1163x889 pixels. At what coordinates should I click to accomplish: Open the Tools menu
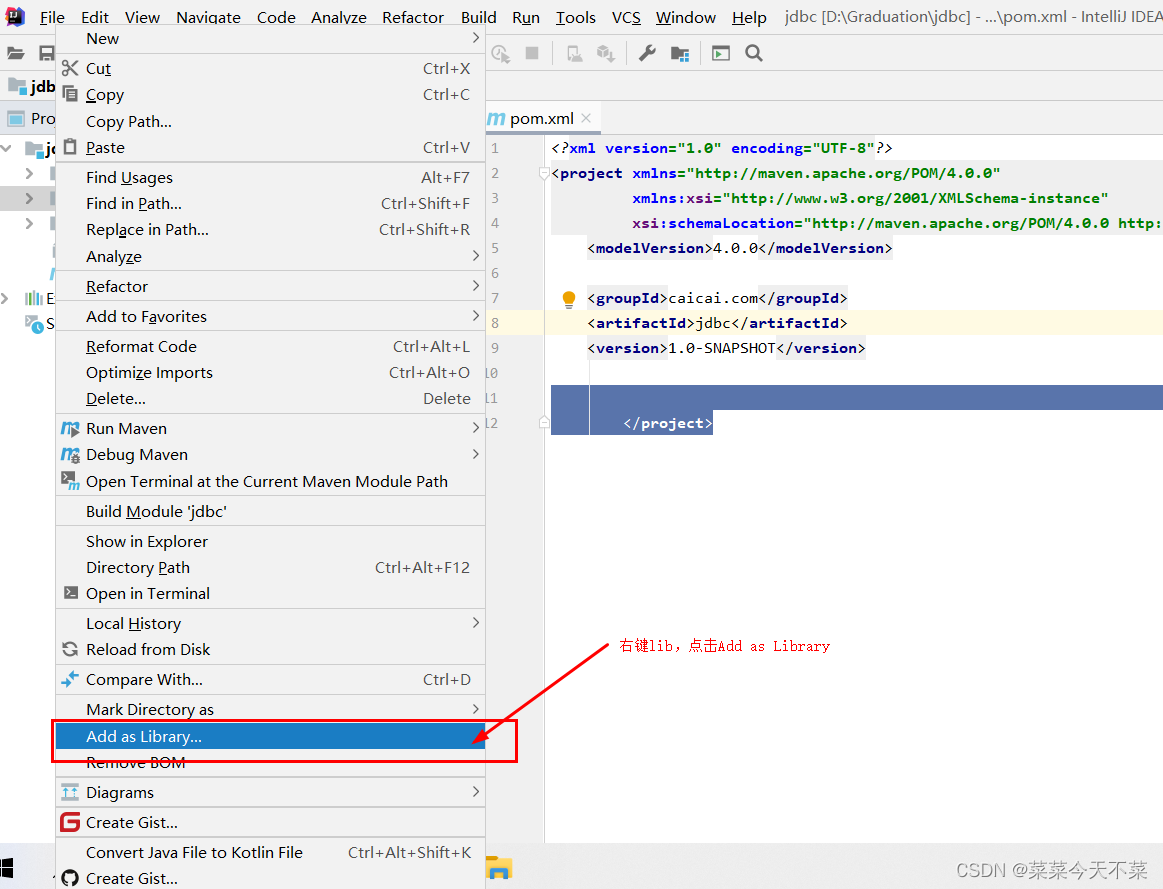pyautogui.click(x=576, y=17)
